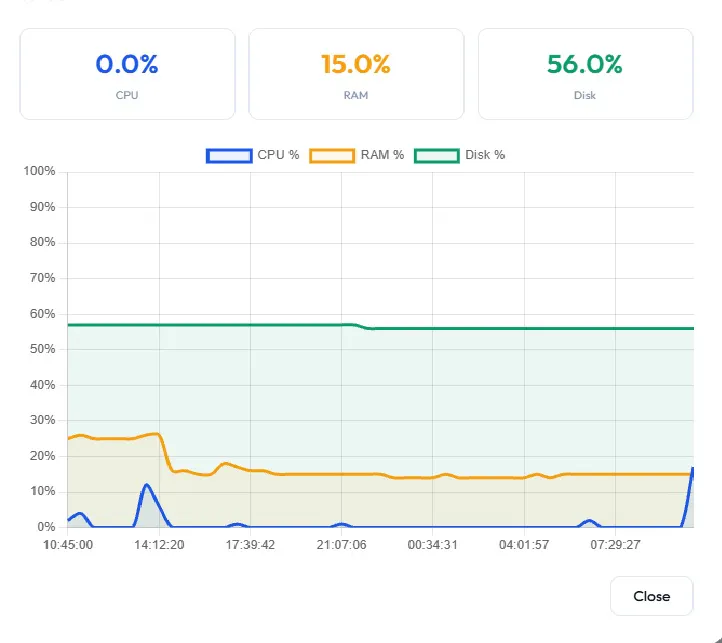Screen dimensions: 722x643
Task: Select the 0.0% CPU stat card
Action: click(x=128, y=74)
